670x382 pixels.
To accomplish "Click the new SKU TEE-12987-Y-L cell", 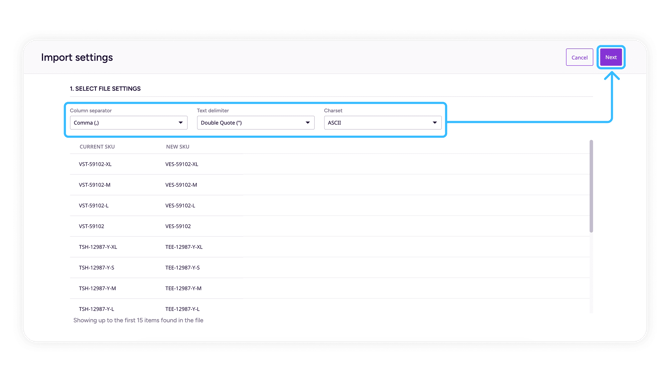I will tap(182, 309).
